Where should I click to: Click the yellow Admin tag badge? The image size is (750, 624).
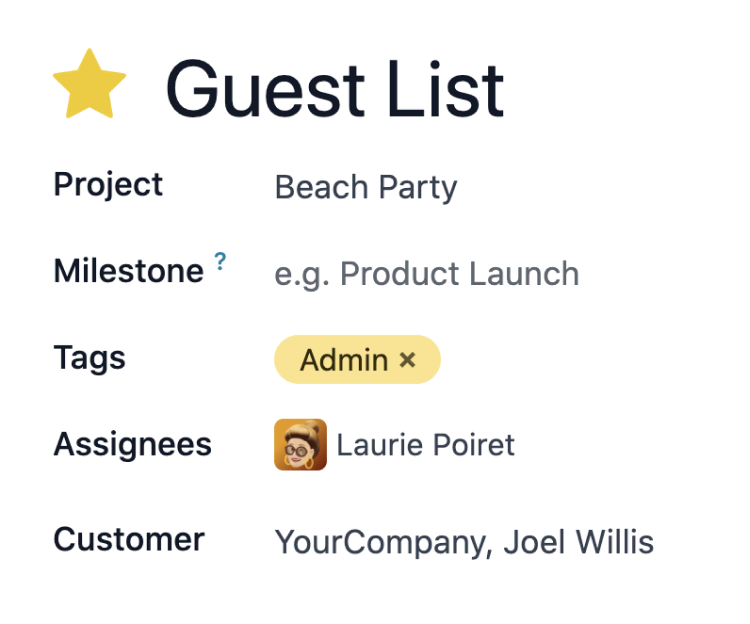[x=343, y=360]
